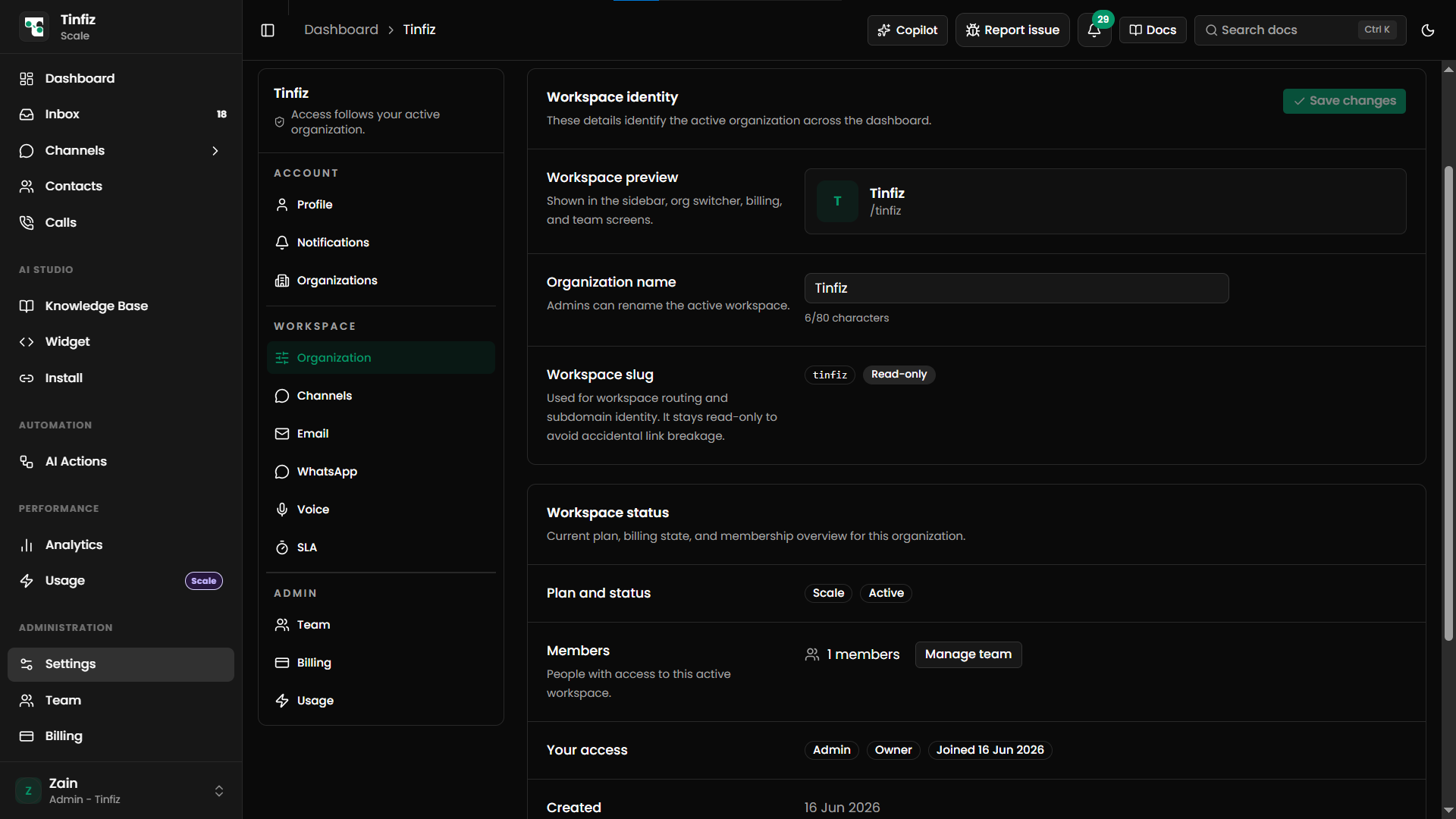
Task: Click into the Organization name input field
Action: coord(1016,288)
